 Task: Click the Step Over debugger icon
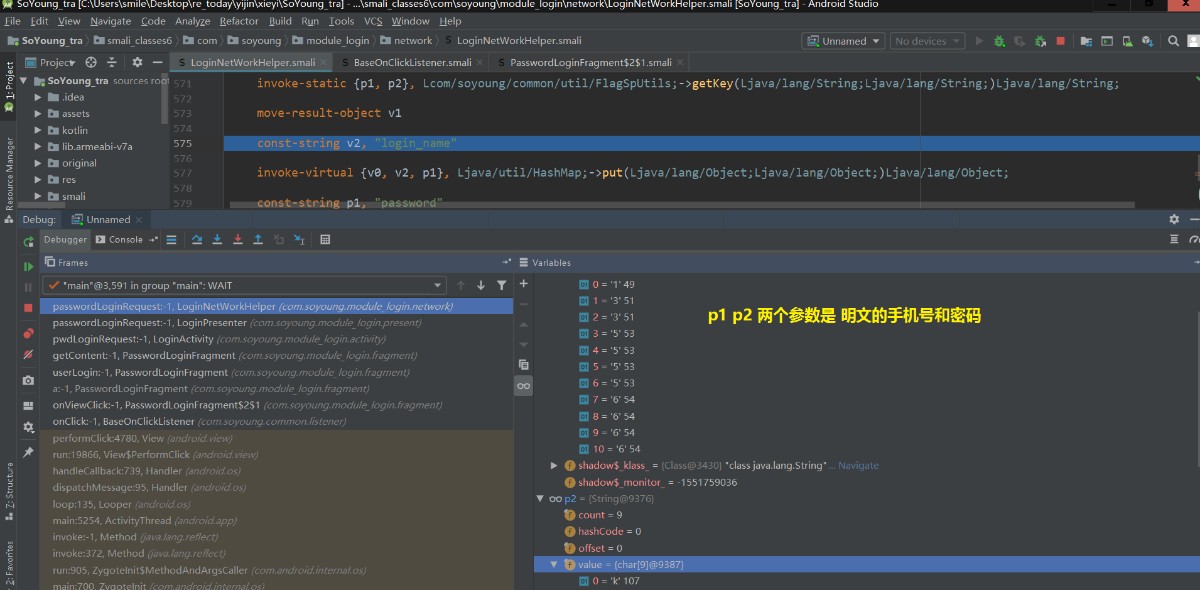click(x=196, y=240)
